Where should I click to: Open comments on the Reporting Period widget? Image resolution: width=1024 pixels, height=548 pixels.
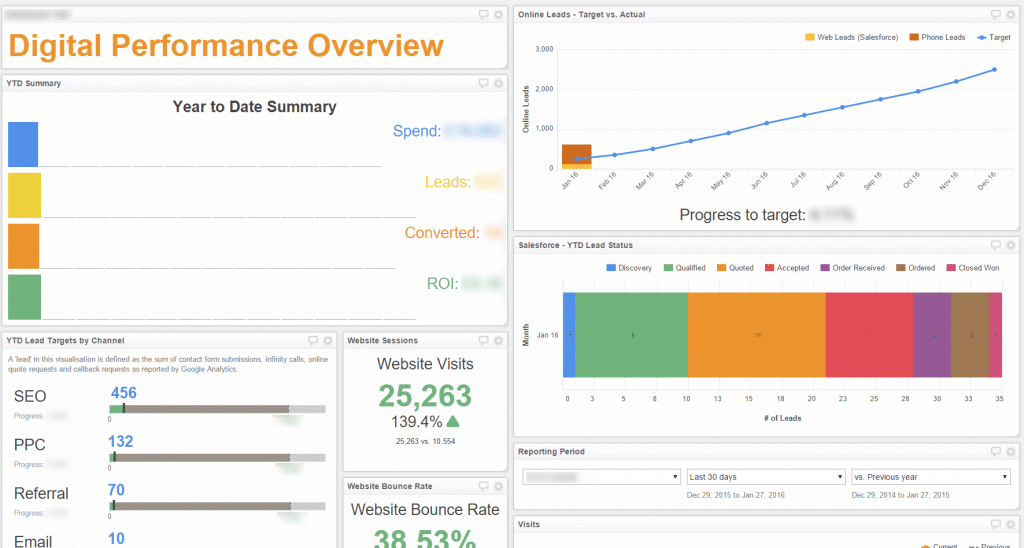[995, 451]
